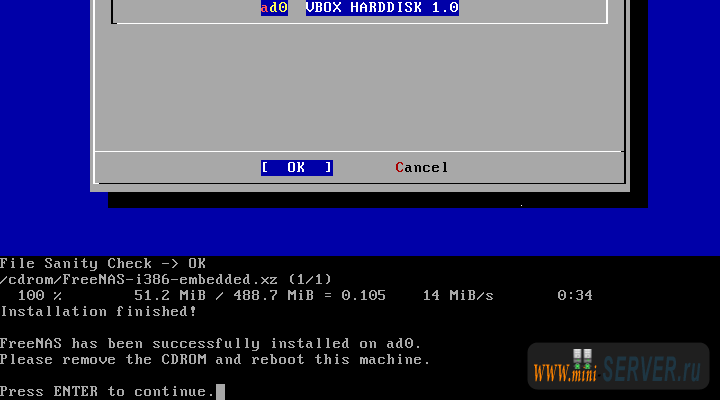Select the VBOX HARDDISK 1.0 entry text
The image size is (720, 400).
(x=382, y=8)
